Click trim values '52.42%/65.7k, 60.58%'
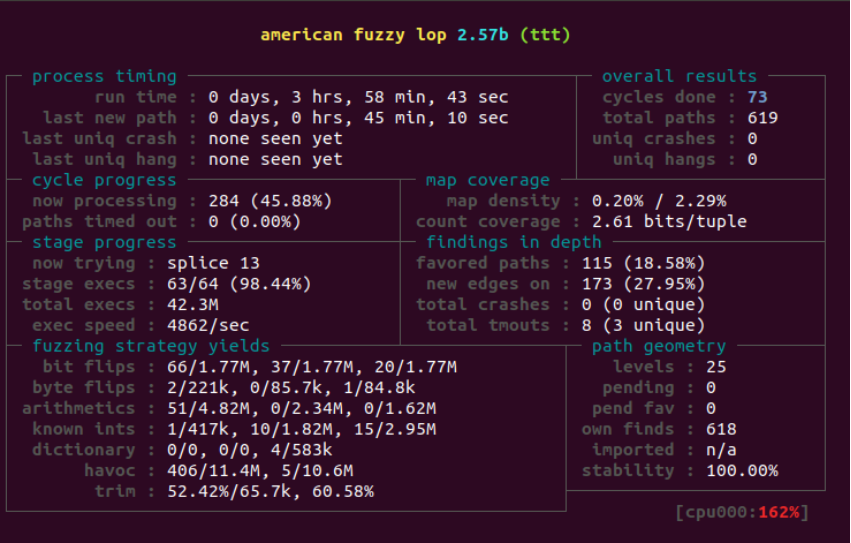This screenshot has width=851, height=543. (x=270, y=492)
